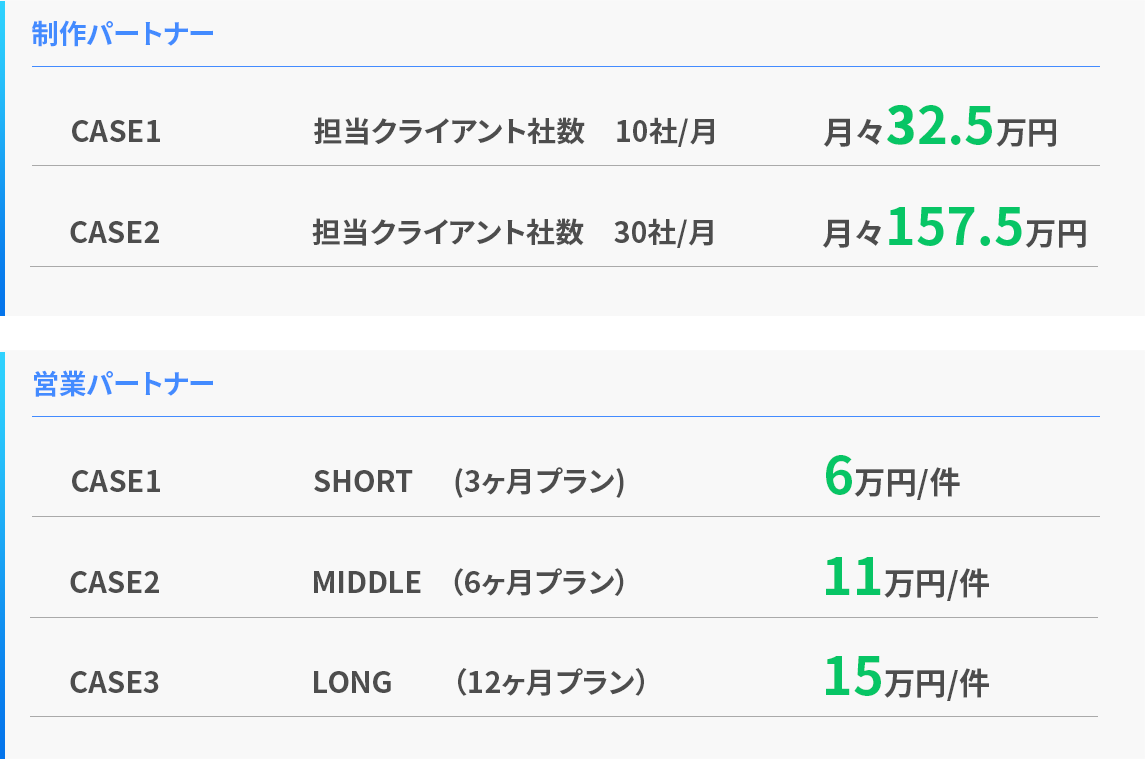
Task: Click the (12ヶ月プラン) text
Action: coord(548,683)
